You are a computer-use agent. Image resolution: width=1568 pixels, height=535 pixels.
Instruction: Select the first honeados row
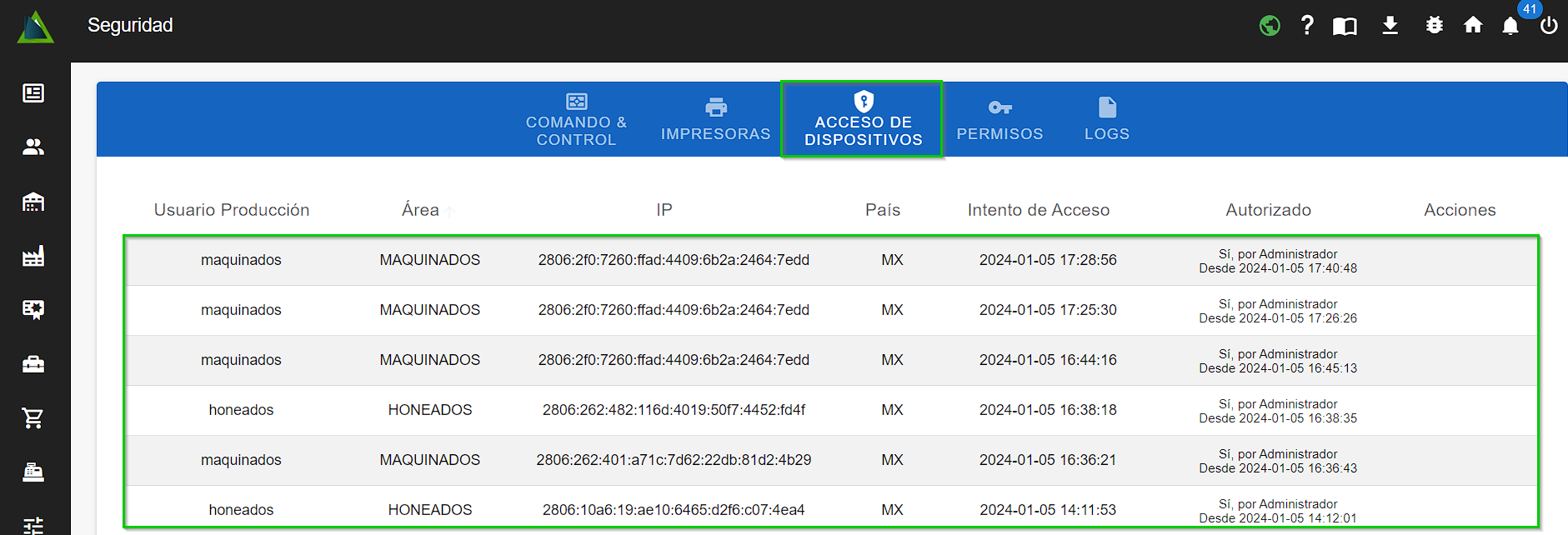click(241, 410)
